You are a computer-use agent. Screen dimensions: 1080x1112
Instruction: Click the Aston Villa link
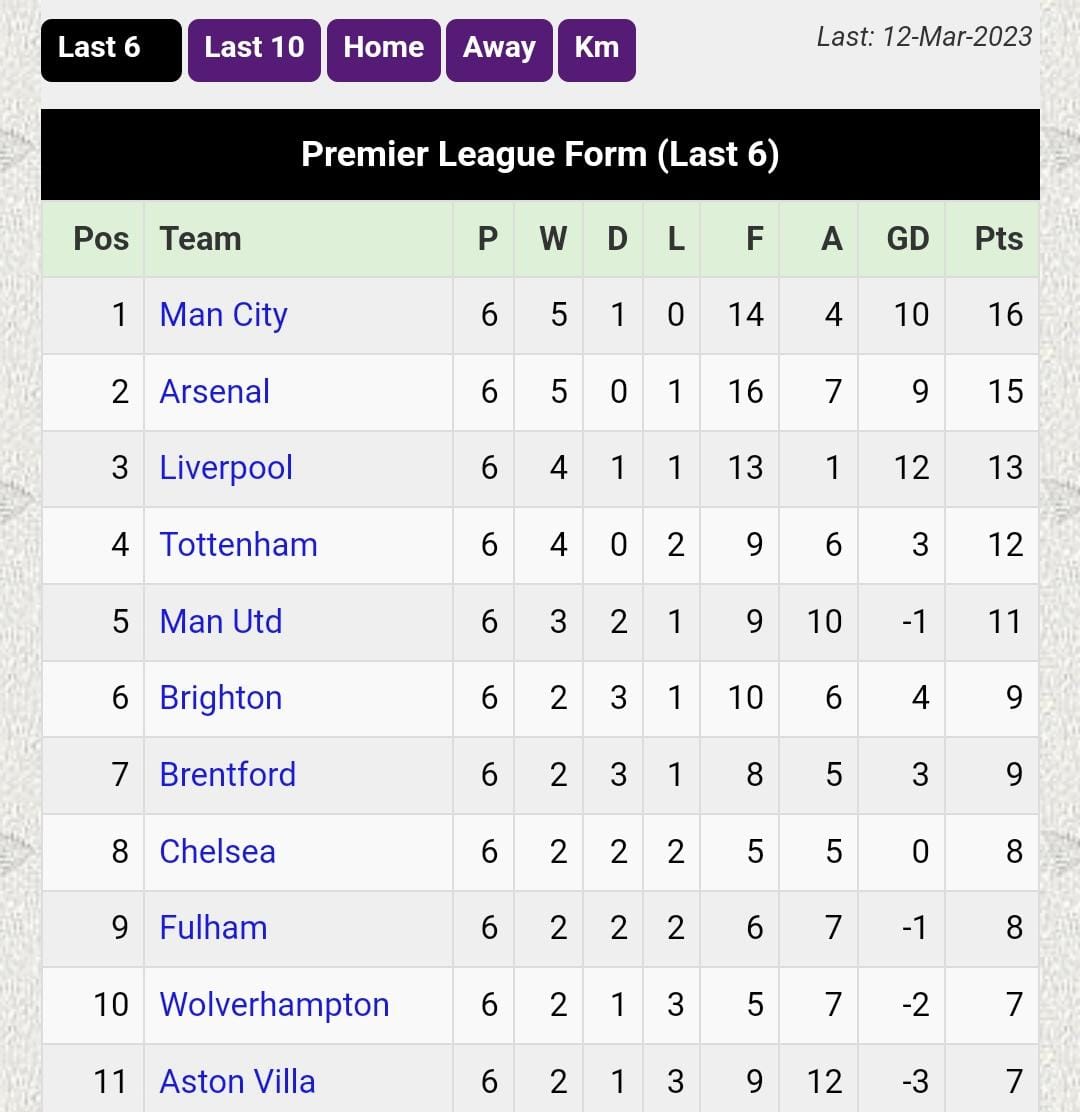tap(238, 1082)
